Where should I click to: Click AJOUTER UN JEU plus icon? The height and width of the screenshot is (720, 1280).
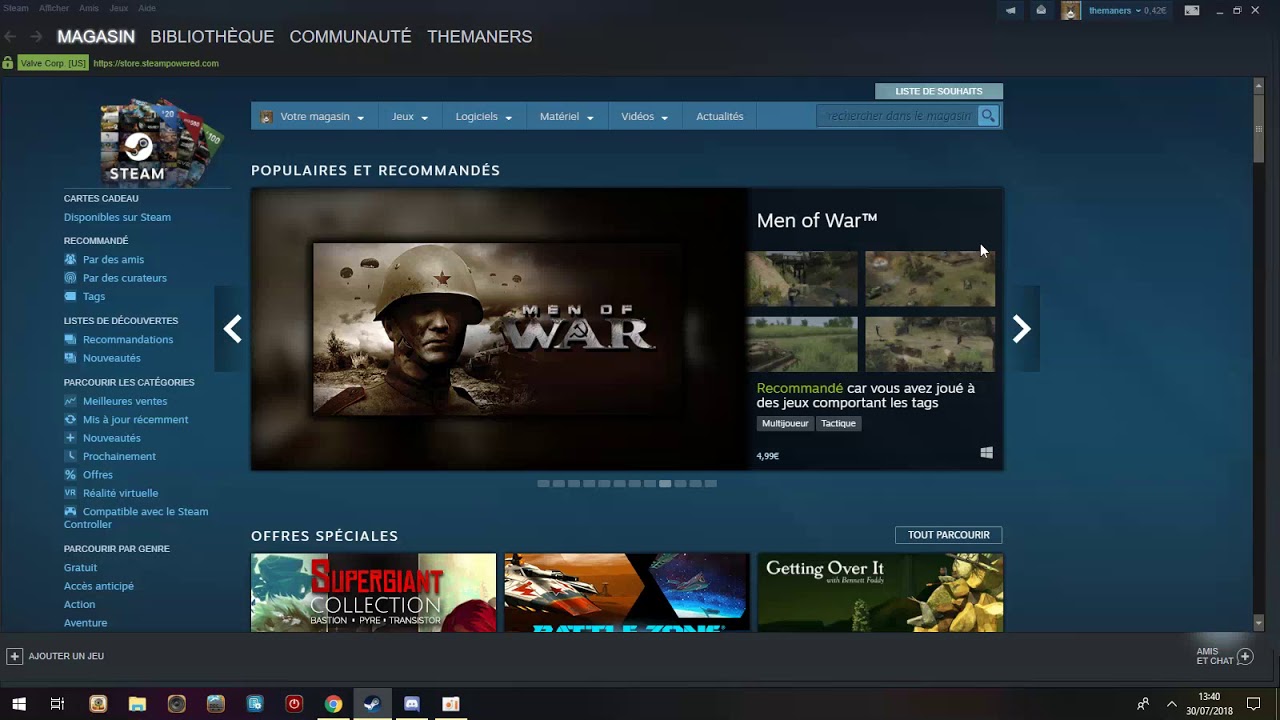click(x=14, y=656)
